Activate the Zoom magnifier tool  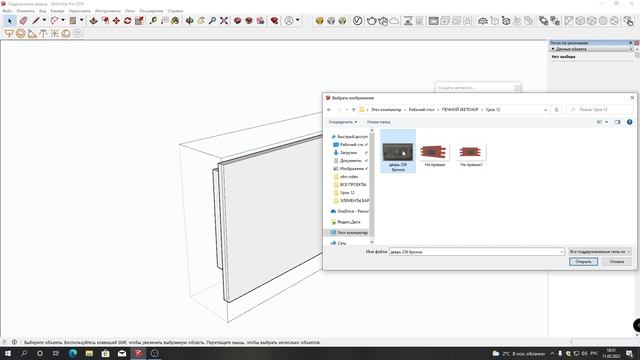(x=212, y=20)
